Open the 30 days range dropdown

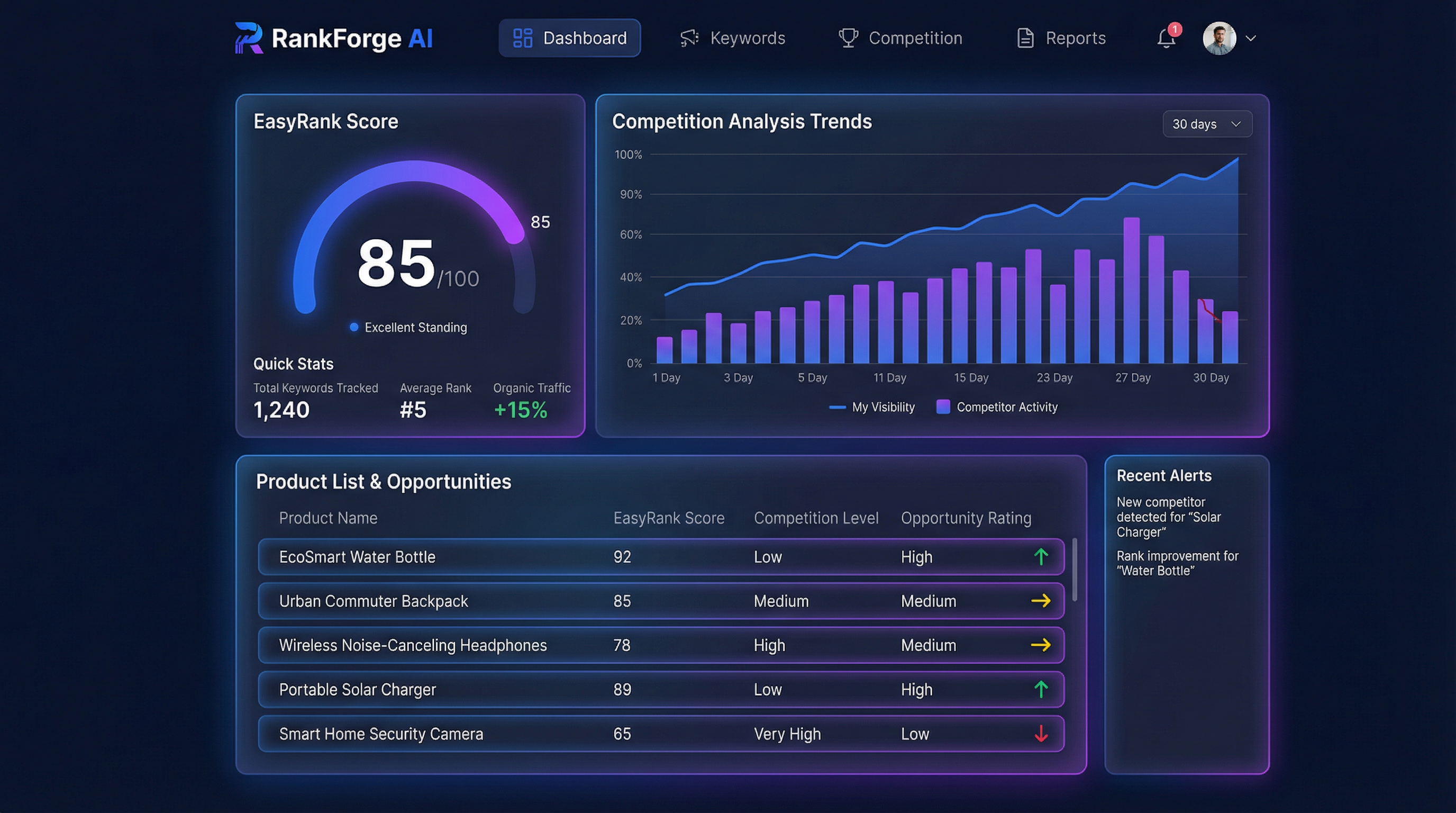[1207, 124]
